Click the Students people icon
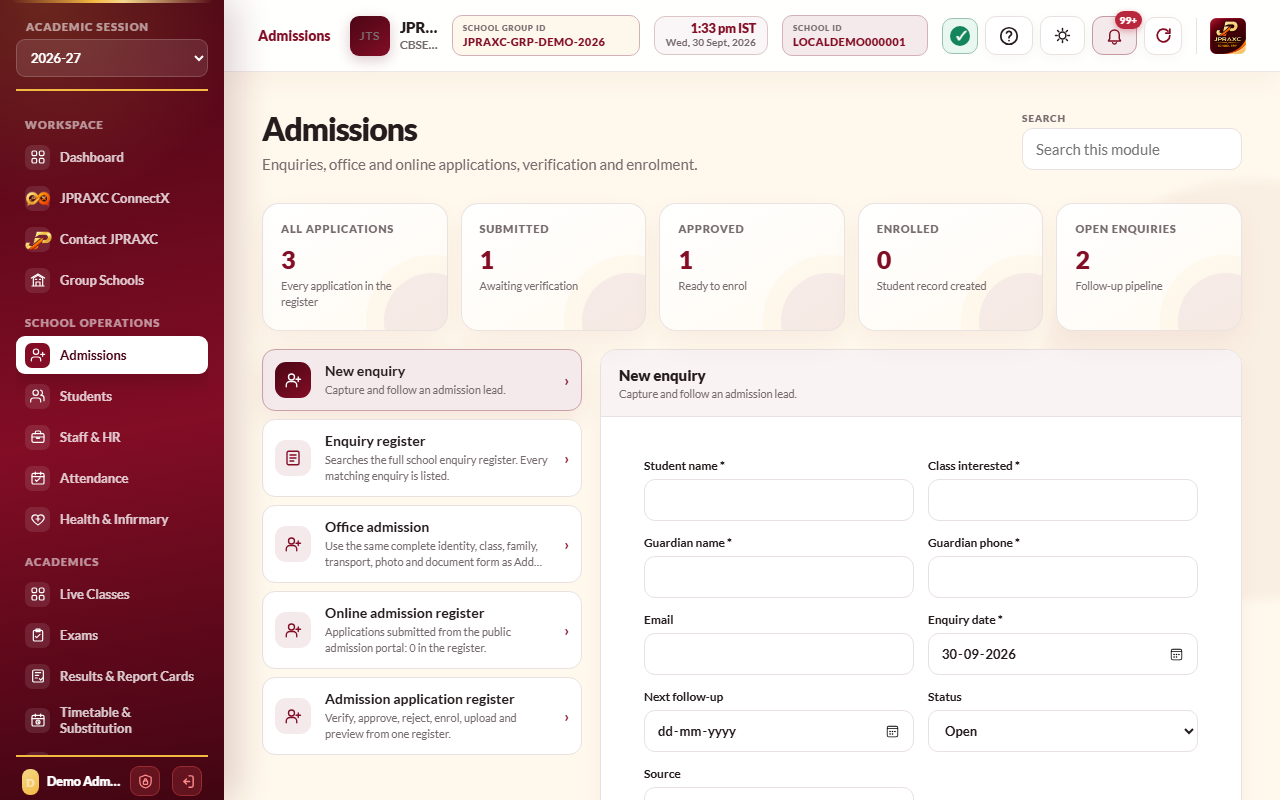 [x=37, y=396]
